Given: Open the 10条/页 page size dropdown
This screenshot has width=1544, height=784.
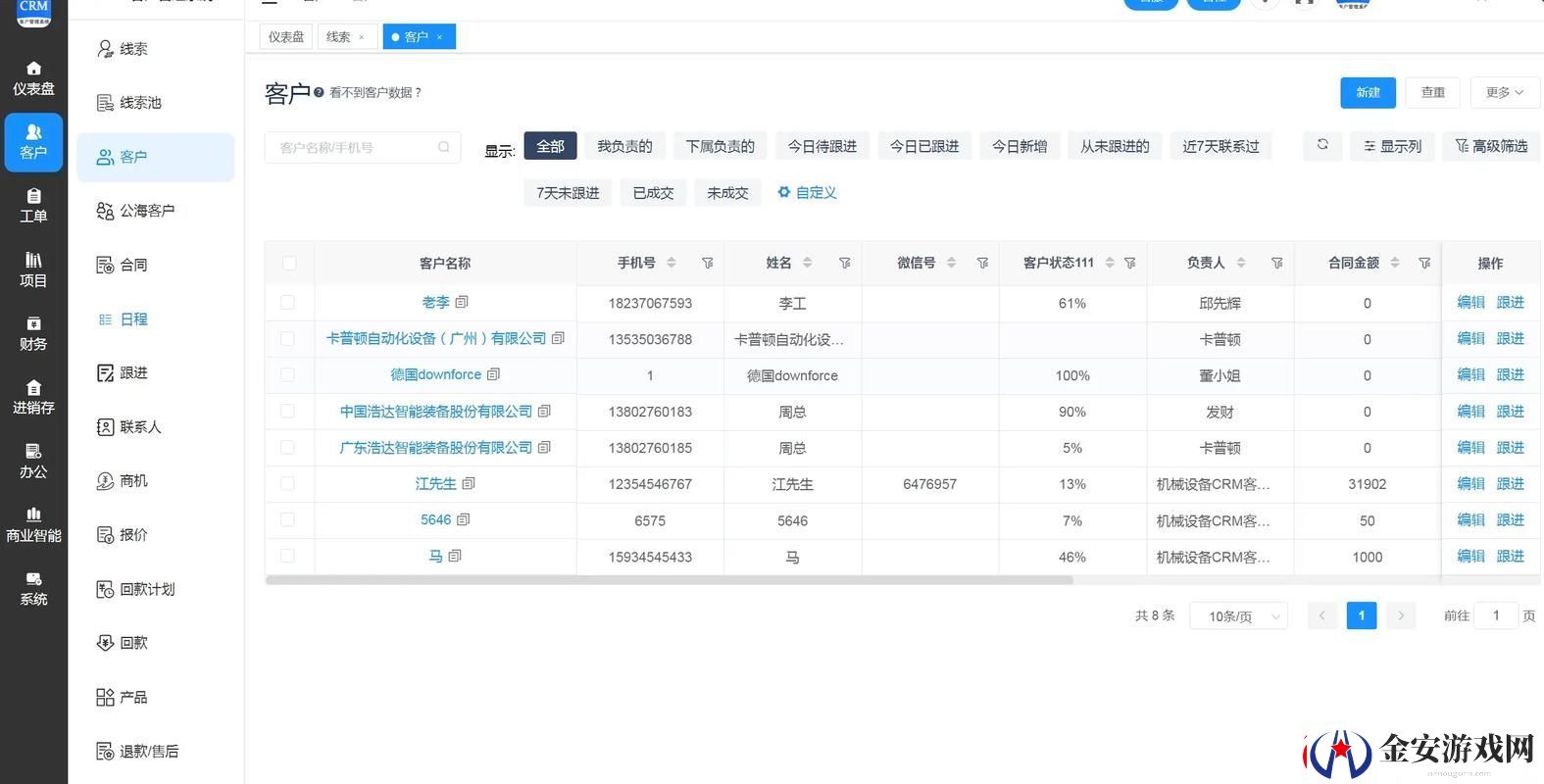Looking at the screenshot, I should pyautogui.click(x=1238, y=616).
